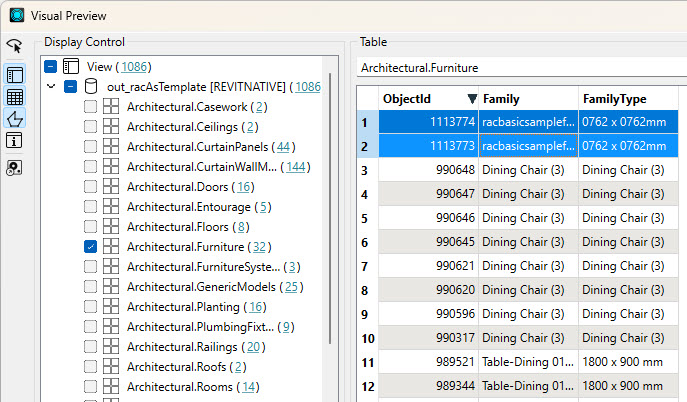Viewport: 687px width, 402px height.
Task: Enable the Architectural.Doors checkbox
Action: coord(90,187)
